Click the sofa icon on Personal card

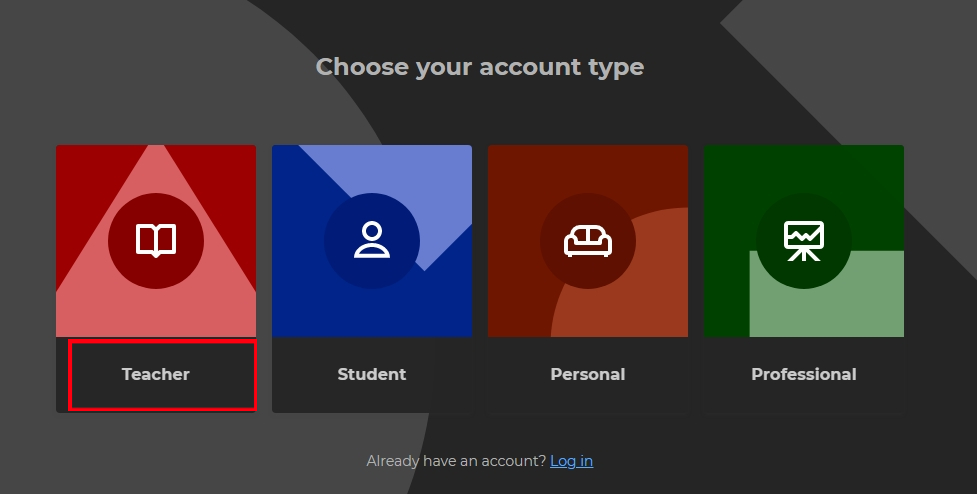pyautogui.click(x=588, y=241)
